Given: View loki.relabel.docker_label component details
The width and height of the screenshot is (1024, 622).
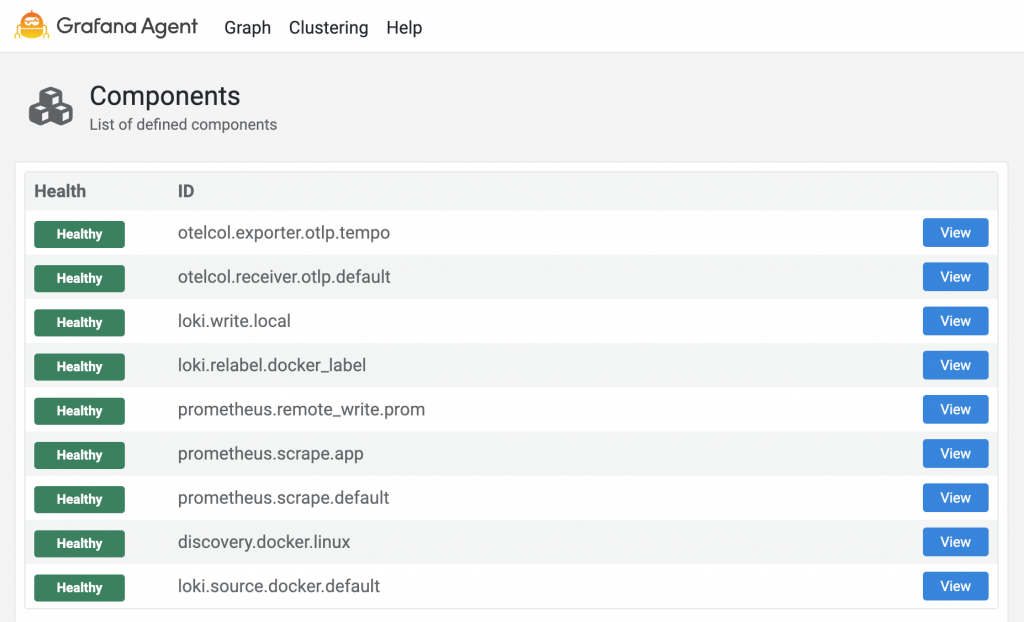Looking at the screenshot, I should [x=955, y=365].
